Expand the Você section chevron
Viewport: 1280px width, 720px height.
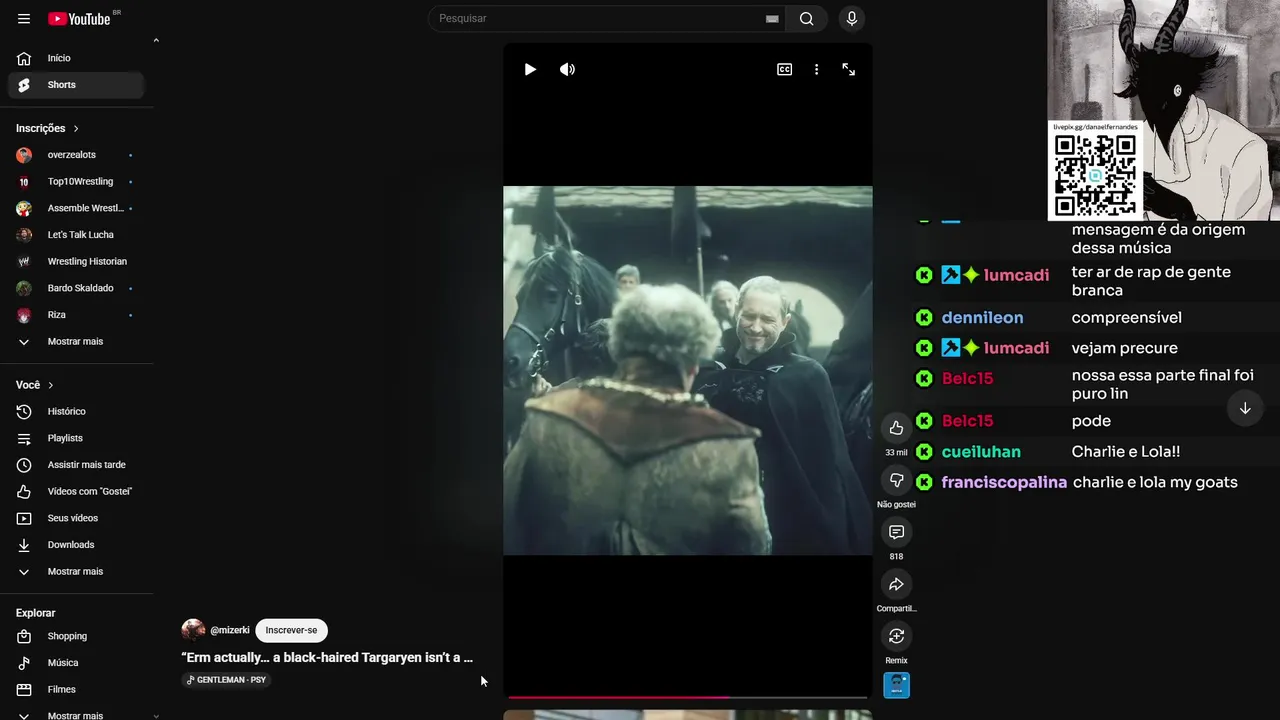click(x=51, y=385)
